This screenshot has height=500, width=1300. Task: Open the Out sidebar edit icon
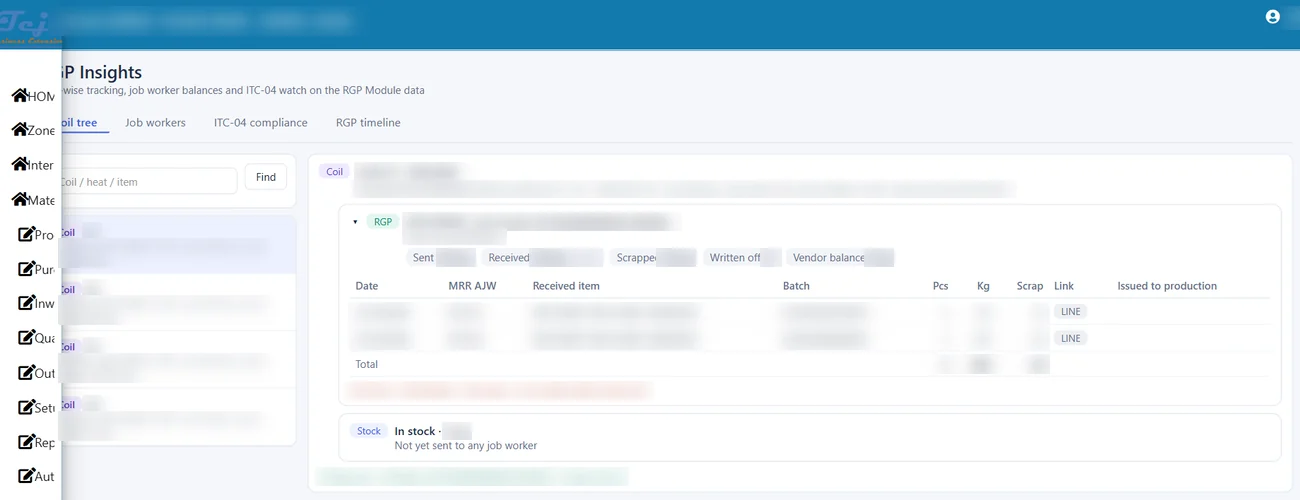tap(27, 373)
